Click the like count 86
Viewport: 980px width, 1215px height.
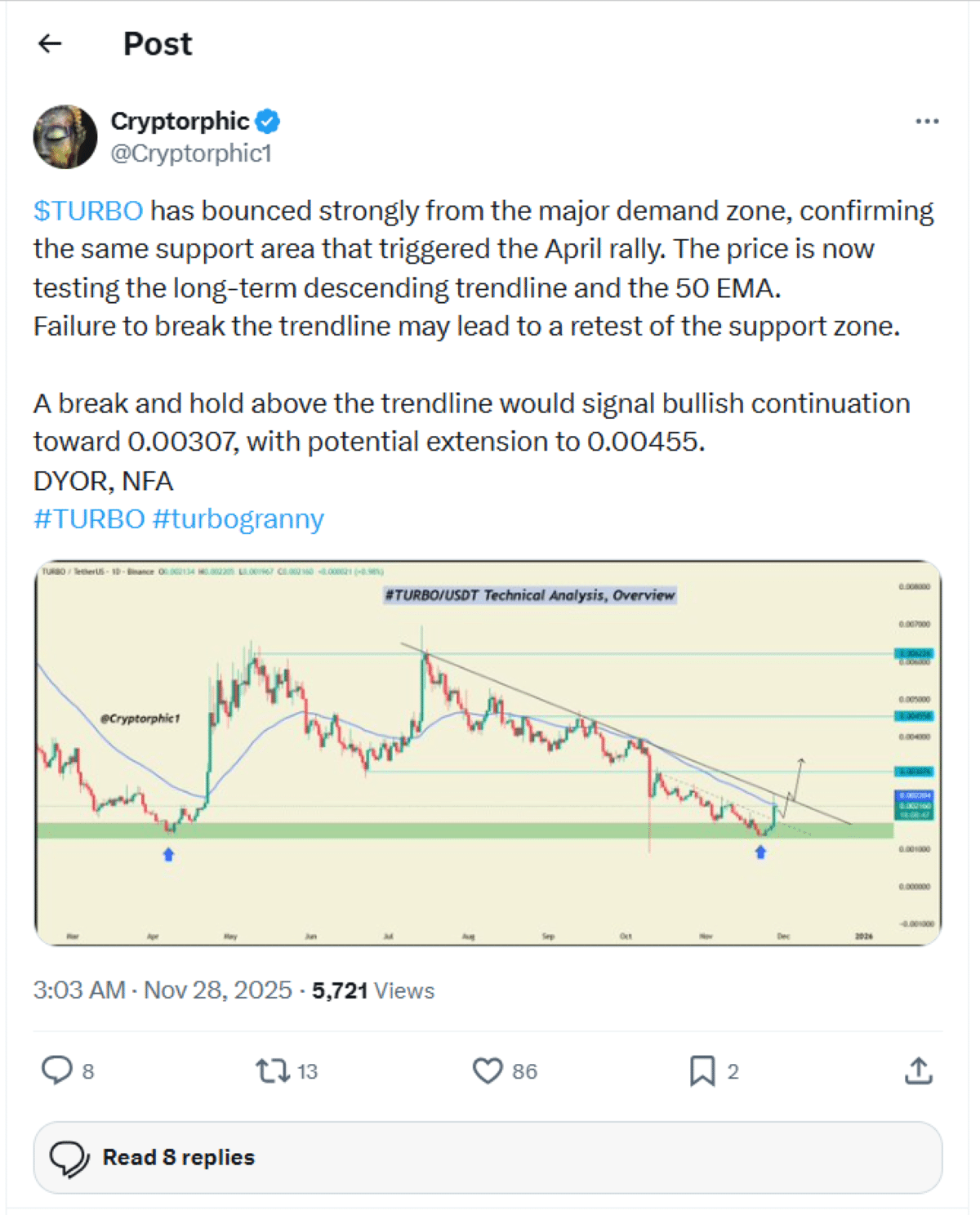coord(524,1071)
